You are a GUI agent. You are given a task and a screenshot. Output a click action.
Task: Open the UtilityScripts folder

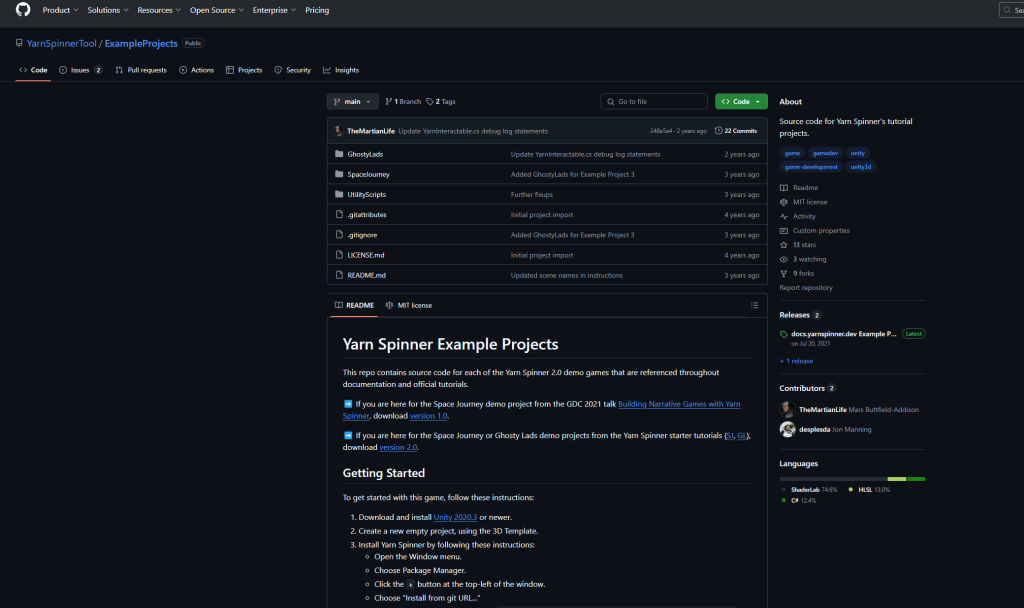[x=366, y=195]
